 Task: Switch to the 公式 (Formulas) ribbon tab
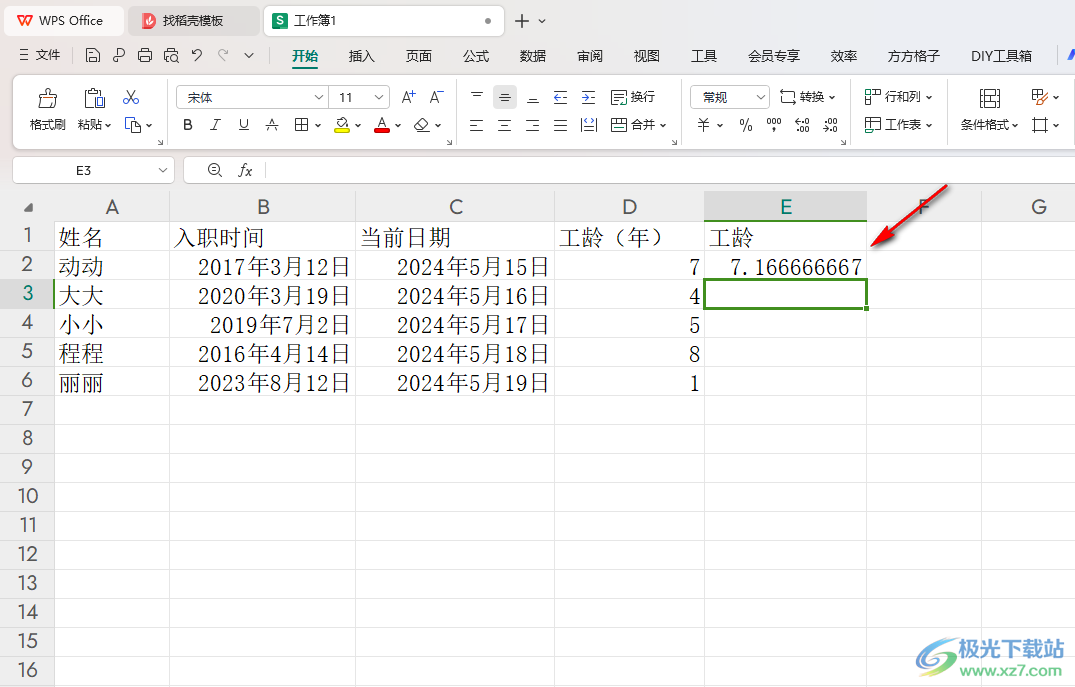pyautogui.click(x=476, y=56)
